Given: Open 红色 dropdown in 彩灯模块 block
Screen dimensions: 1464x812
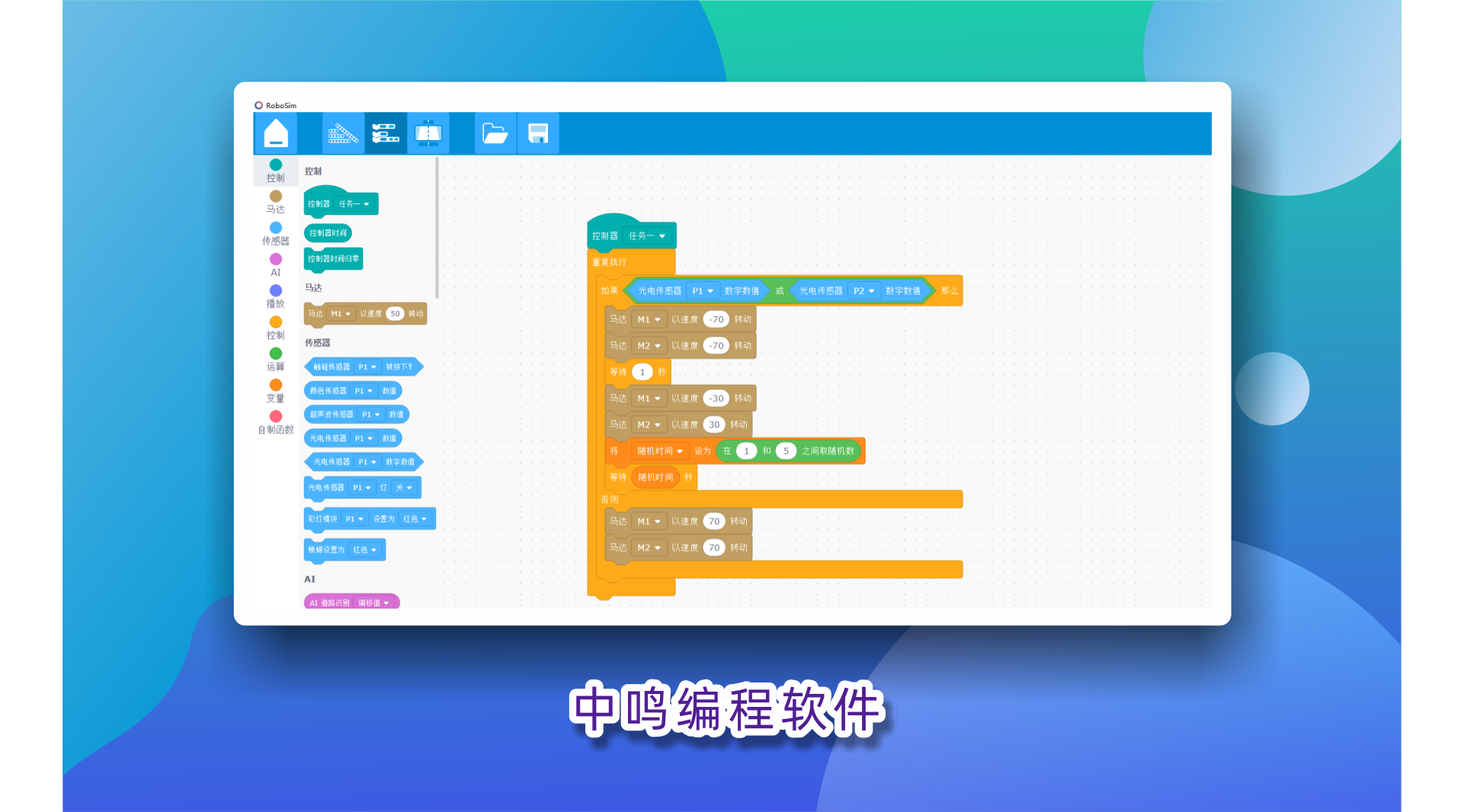Looking at the screenshot, I should pos(415,519).
